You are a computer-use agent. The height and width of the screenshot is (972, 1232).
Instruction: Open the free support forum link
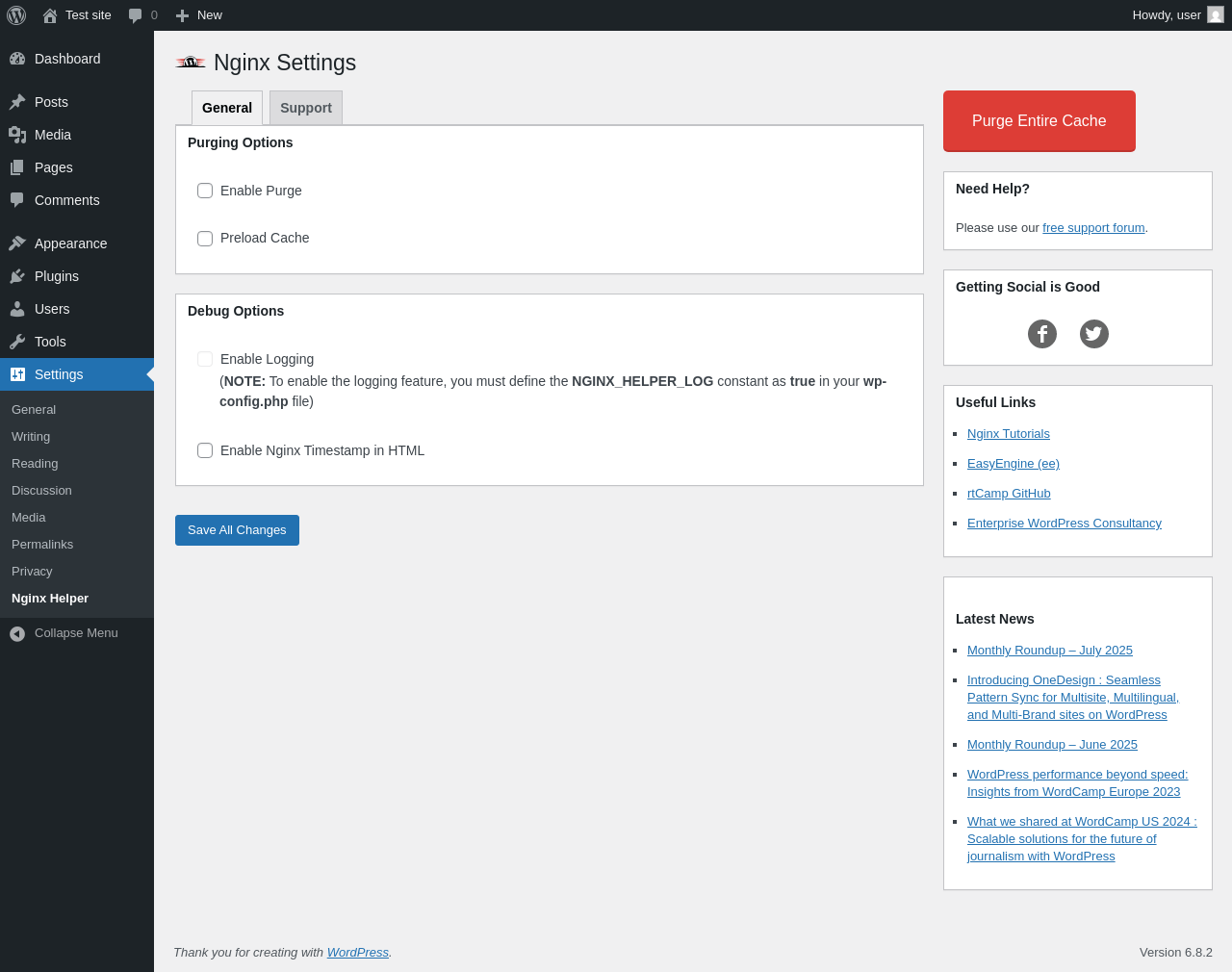pyautogui.click(x=1093, y=228)
